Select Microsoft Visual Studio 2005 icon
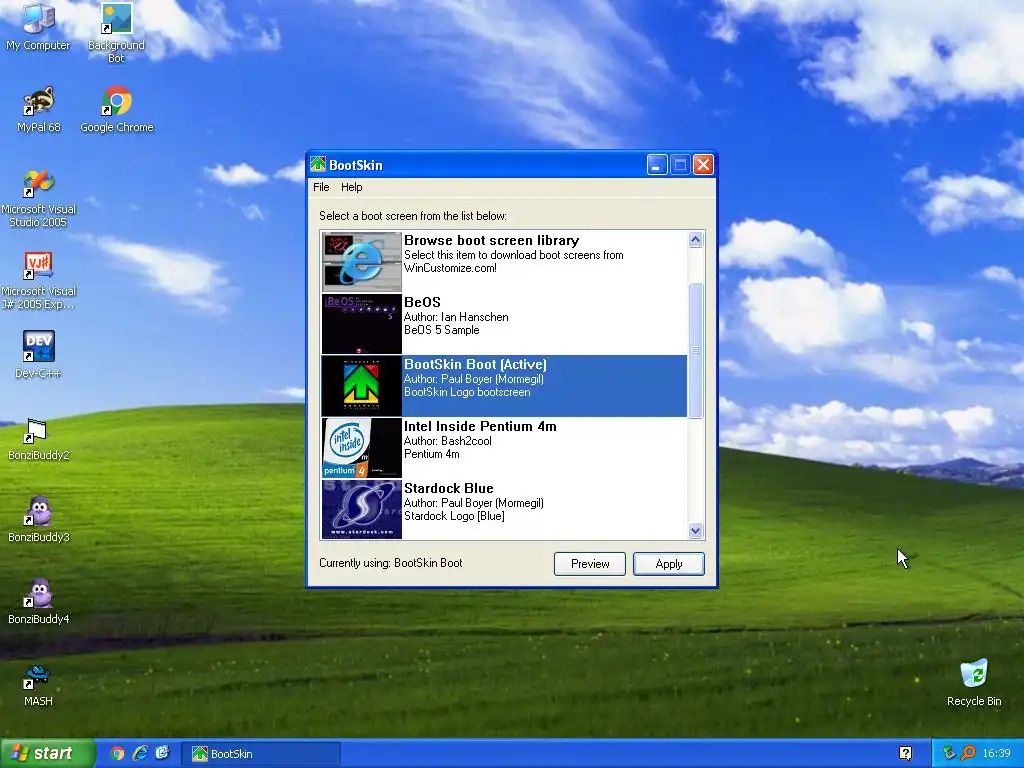1024x768 pixels. pos(39,199)
